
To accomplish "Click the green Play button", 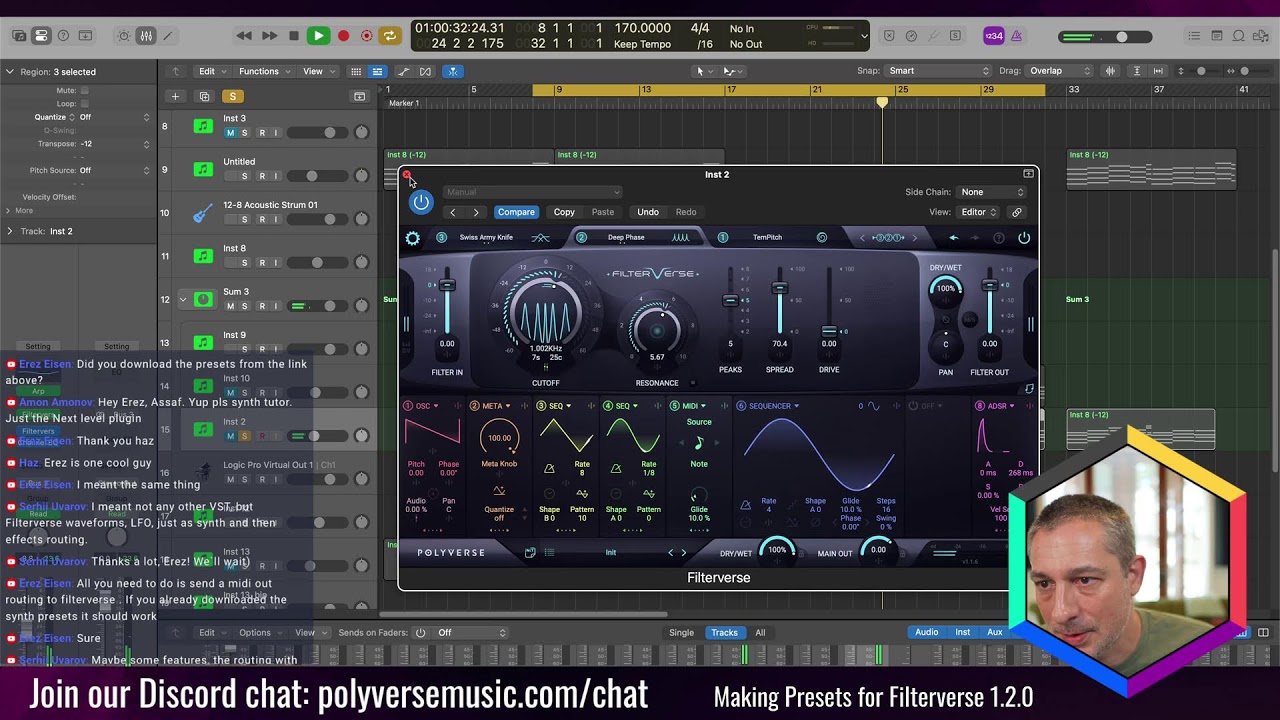I will coord(318,36).
